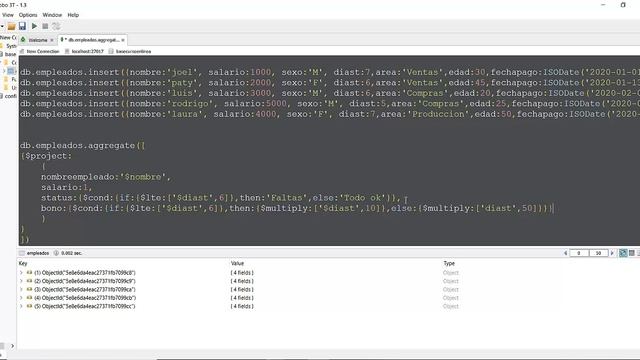Screen dimensions: 640x360
Task: Open the Options menu
Action: [28, 15]
